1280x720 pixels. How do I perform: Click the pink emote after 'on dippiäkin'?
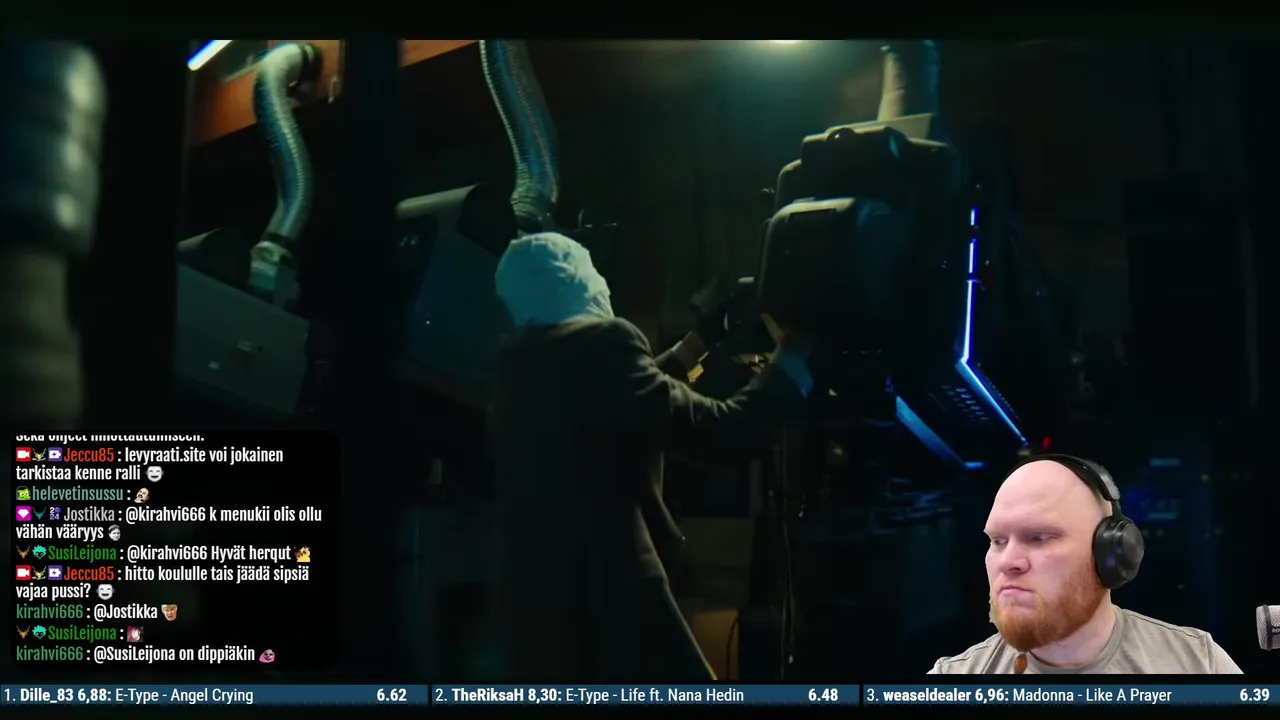[x=266, y=654]
